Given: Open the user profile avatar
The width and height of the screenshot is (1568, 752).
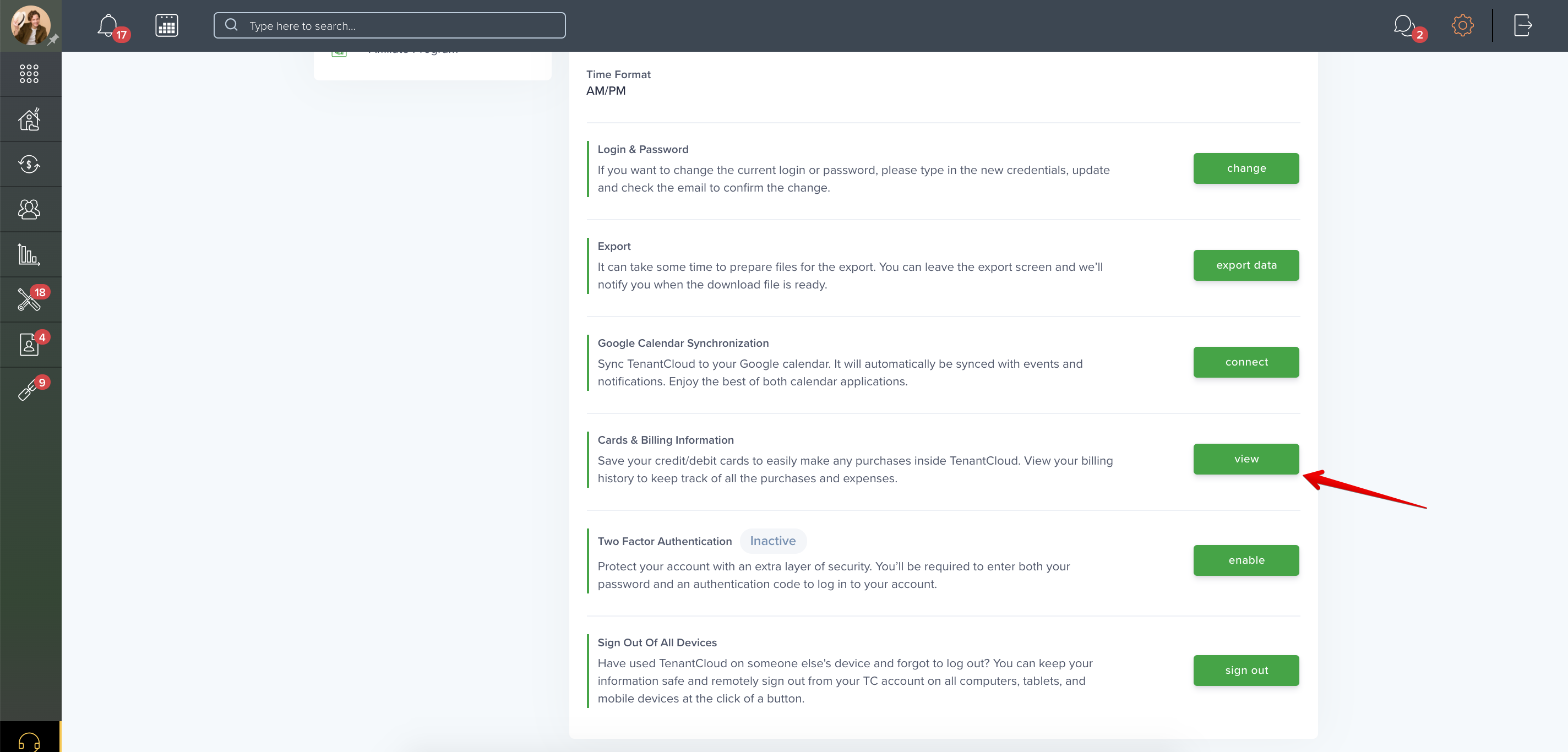Looking at the screenshot, I should click(30, 25).
